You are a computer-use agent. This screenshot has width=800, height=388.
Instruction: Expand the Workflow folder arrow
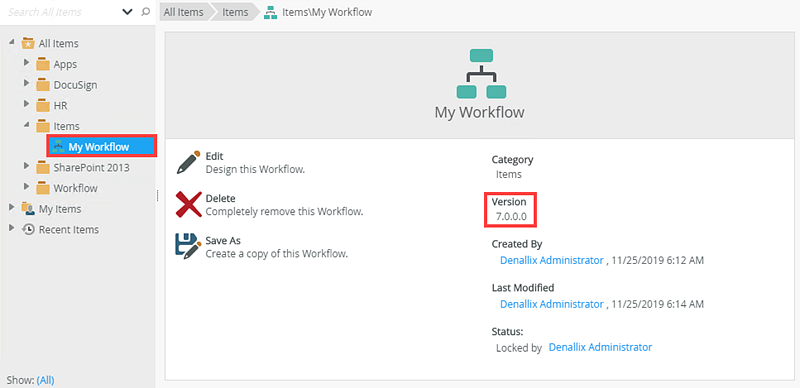click(x=27, y=186)
